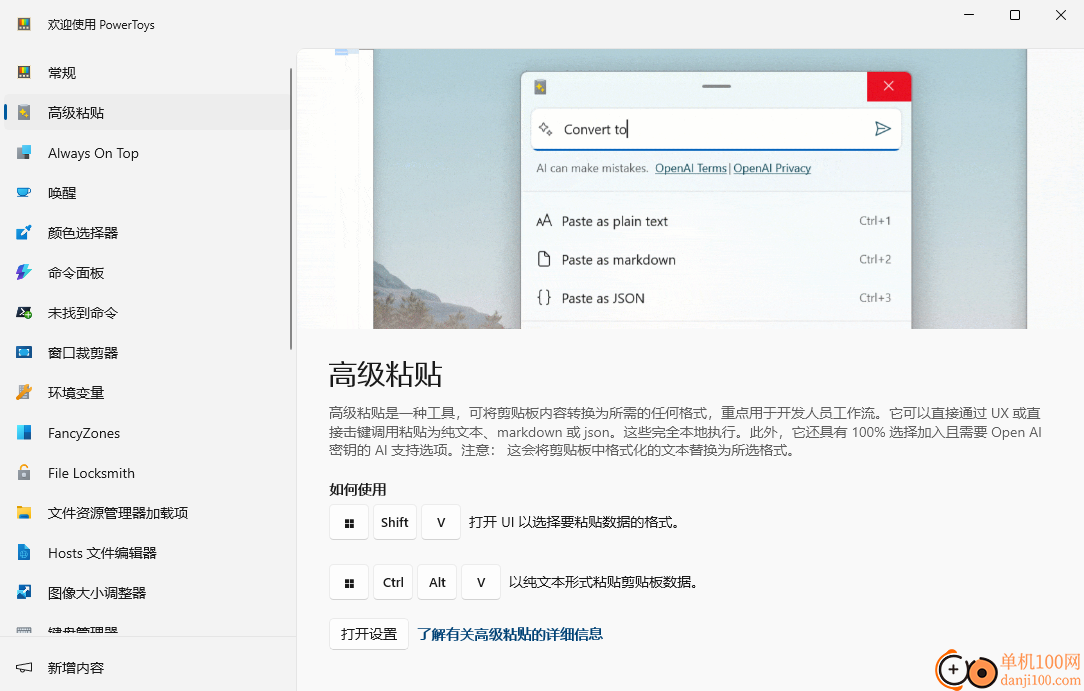Open the 未找到命令 Command Not Found icon

point(24,313)
